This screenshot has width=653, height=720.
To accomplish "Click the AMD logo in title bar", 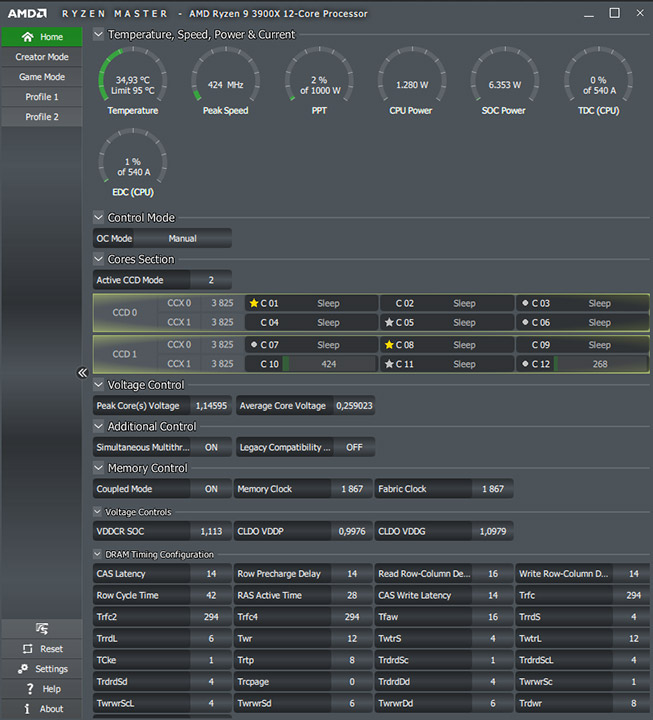I will point(27,13).
